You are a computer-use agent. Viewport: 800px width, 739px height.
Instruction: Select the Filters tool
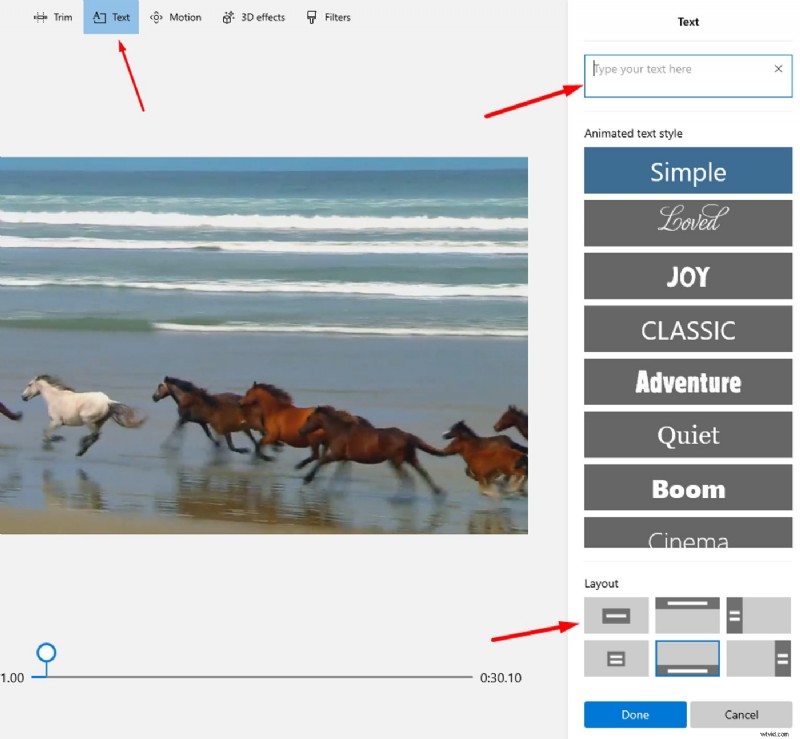[x=329, y=17]
